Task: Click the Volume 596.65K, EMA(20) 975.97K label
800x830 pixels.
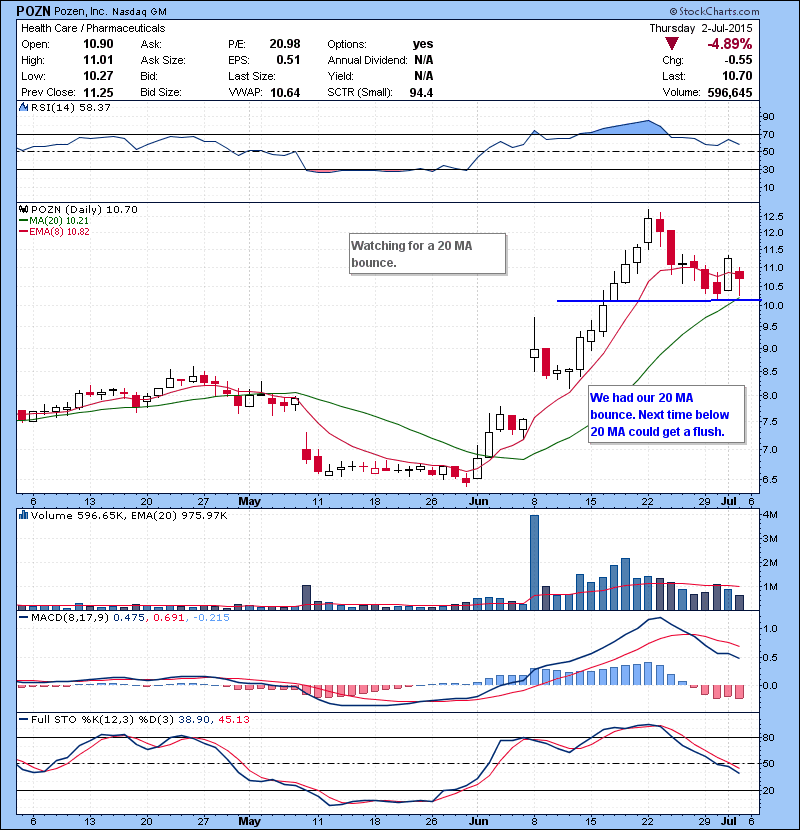Action: [x=129, y=515]
